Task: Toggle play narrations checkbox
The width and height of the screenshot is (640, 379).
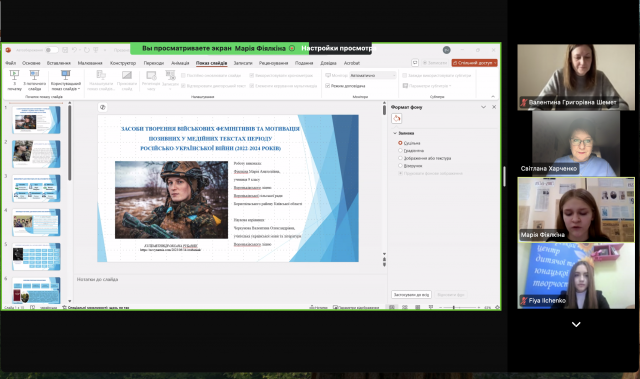Action: click(x=183, y=86)
